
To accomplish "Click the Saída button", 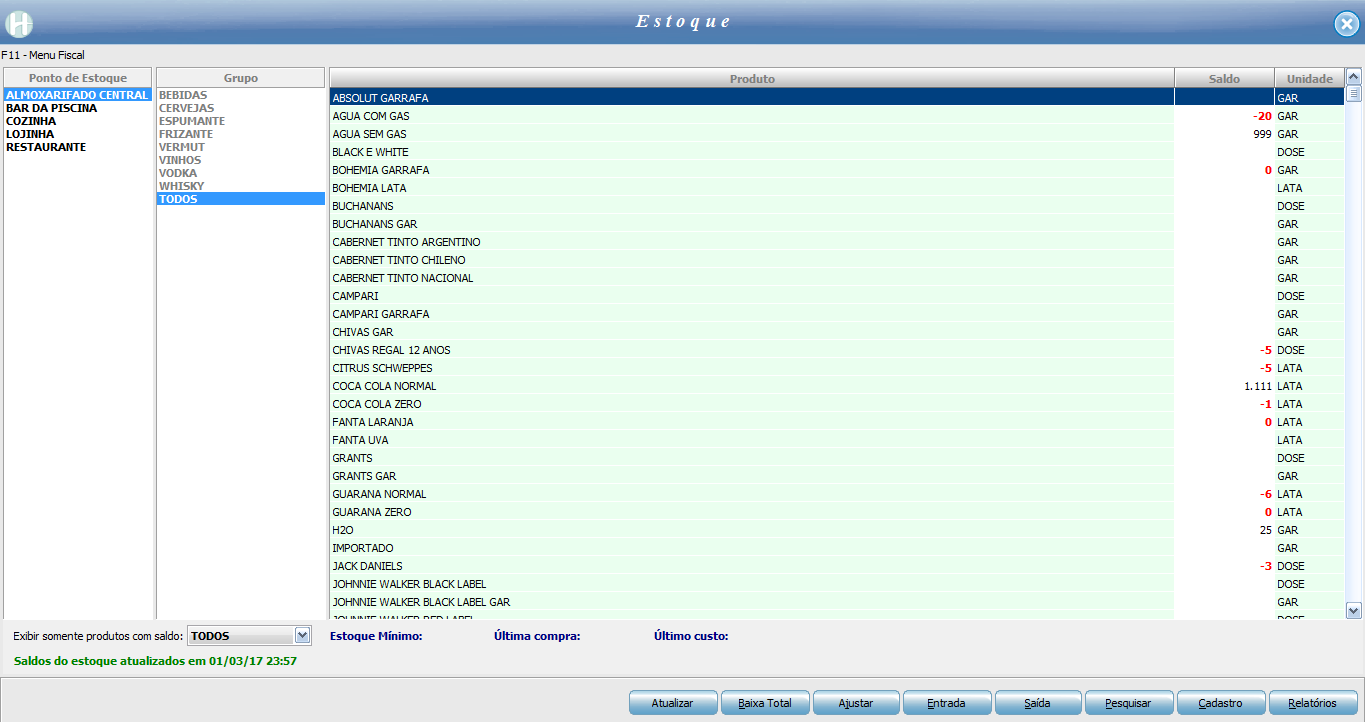I will click(1038, 703).
